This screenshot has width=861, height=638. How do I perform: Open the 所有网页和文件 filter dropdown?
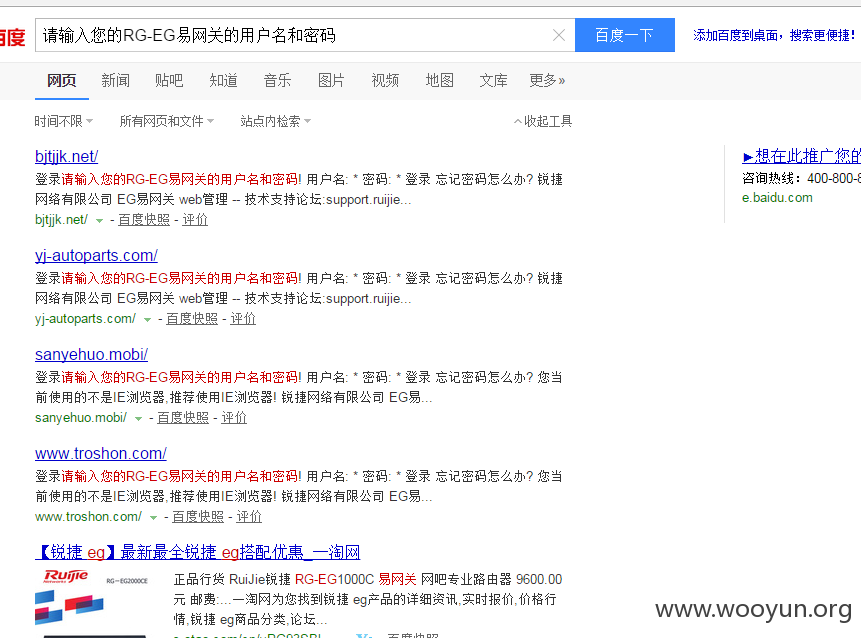click(167, 121)
